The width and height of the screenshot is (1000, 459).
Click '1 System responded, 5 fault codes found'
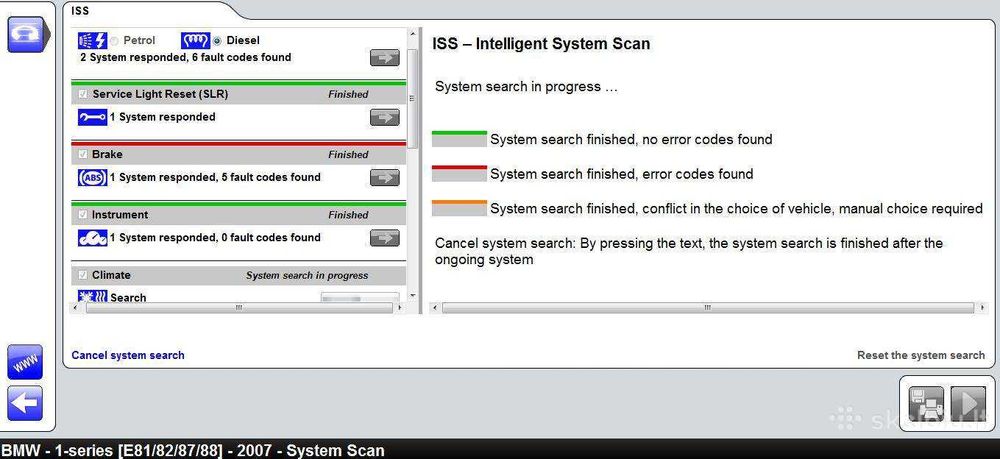pos(215,177)
